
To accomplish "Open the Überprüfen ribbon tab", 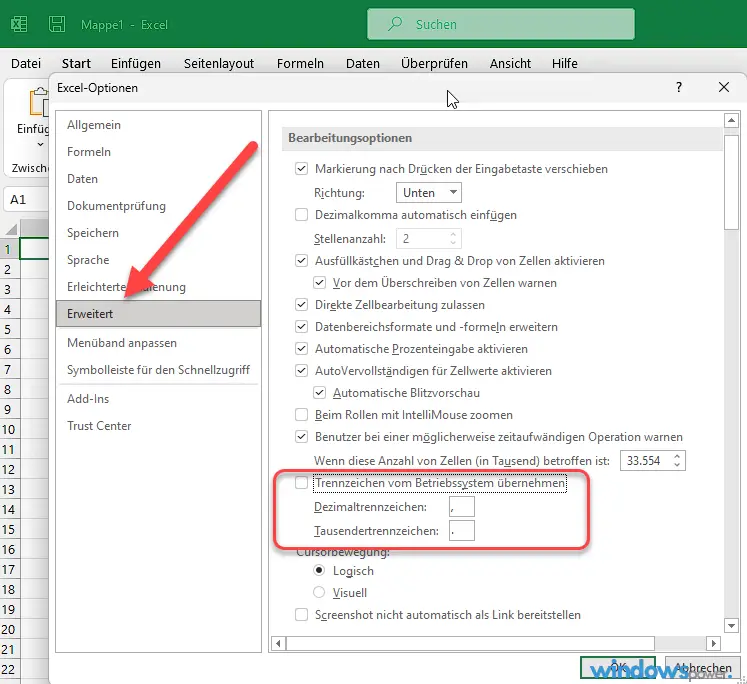I will coord(434,63).
